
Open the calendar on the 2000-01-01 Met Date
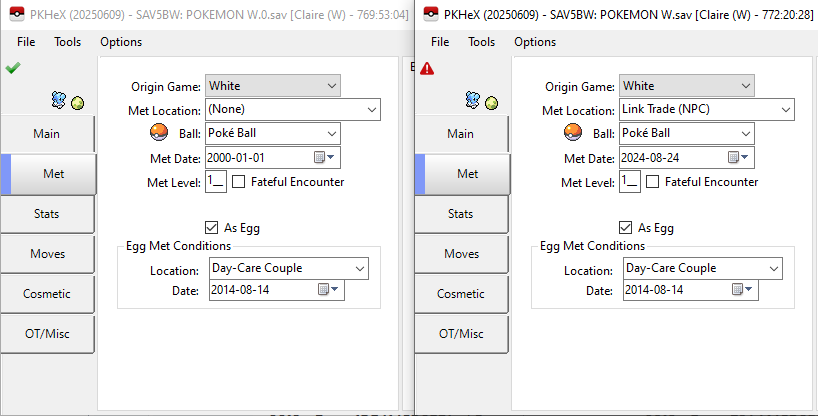pyautogui.click(x=320, y=158)
